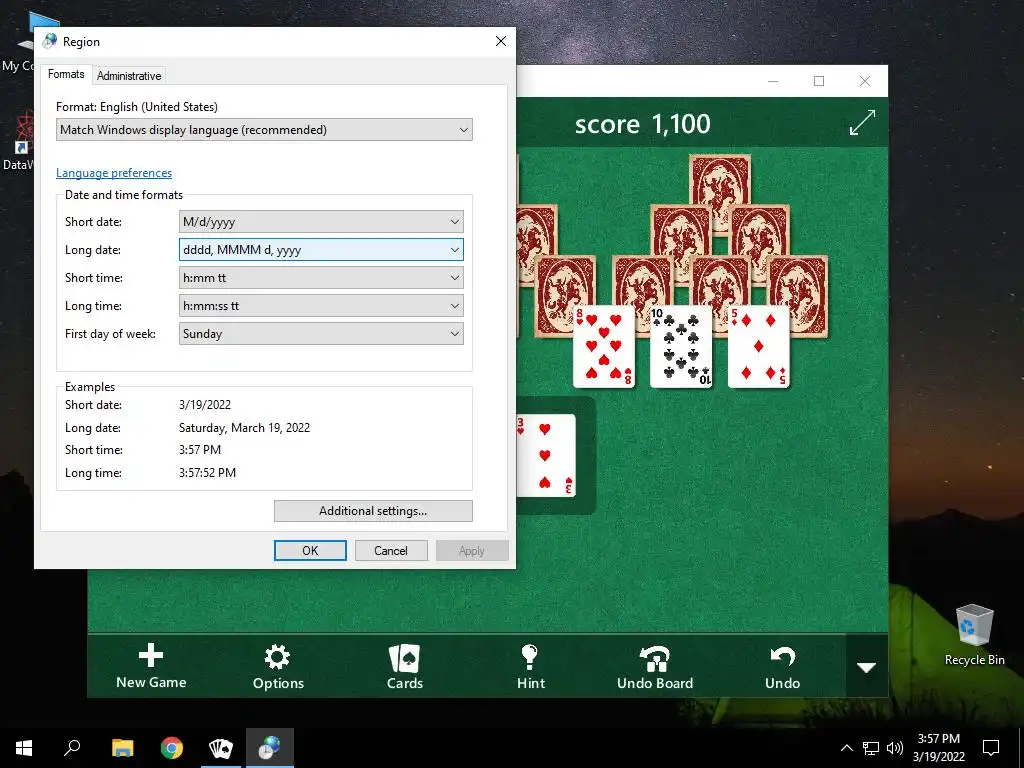Open the First day of week dropdown
The image size is (1024, 768).
click(x=321, y=334)
